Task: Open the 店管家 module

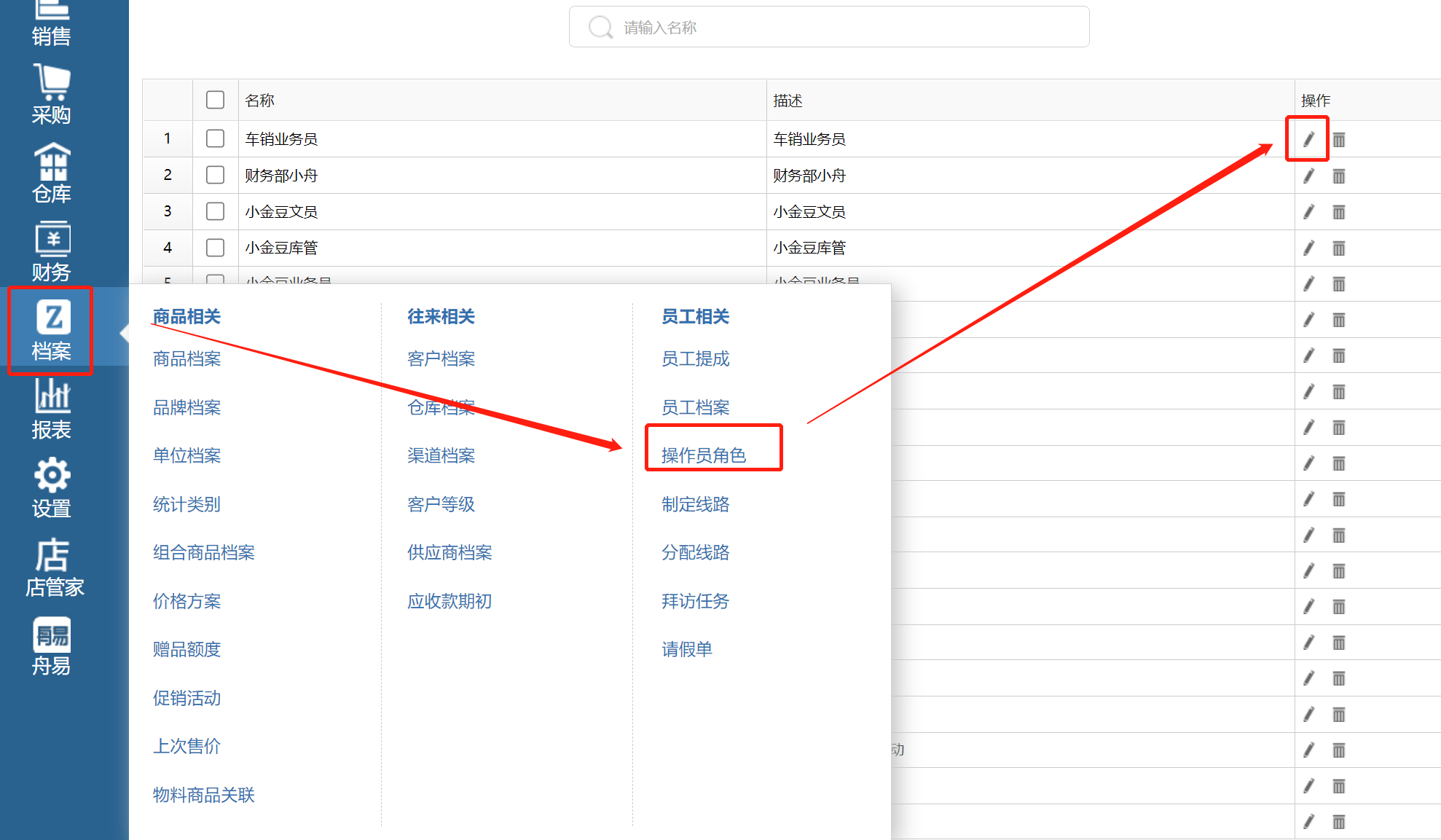Action: [54, 568]
